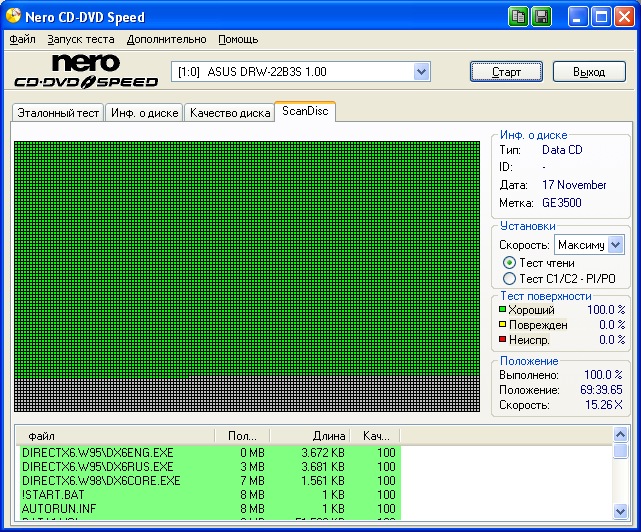Select the ScanDisc tab
The width and height of the screenshot is (641, 532).
coord(305,111)
